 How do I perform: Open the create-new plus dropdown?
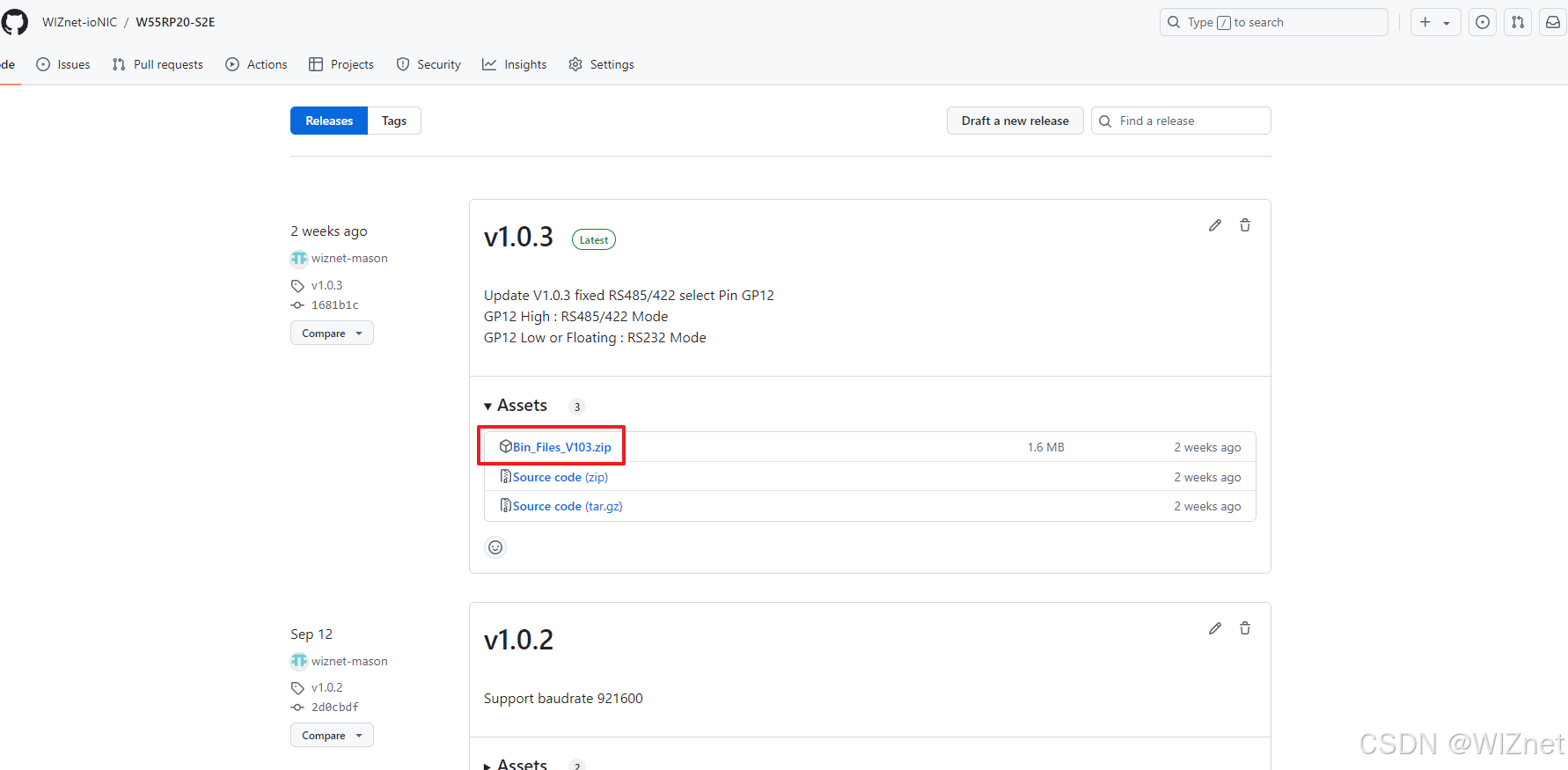pos(1435,22)
